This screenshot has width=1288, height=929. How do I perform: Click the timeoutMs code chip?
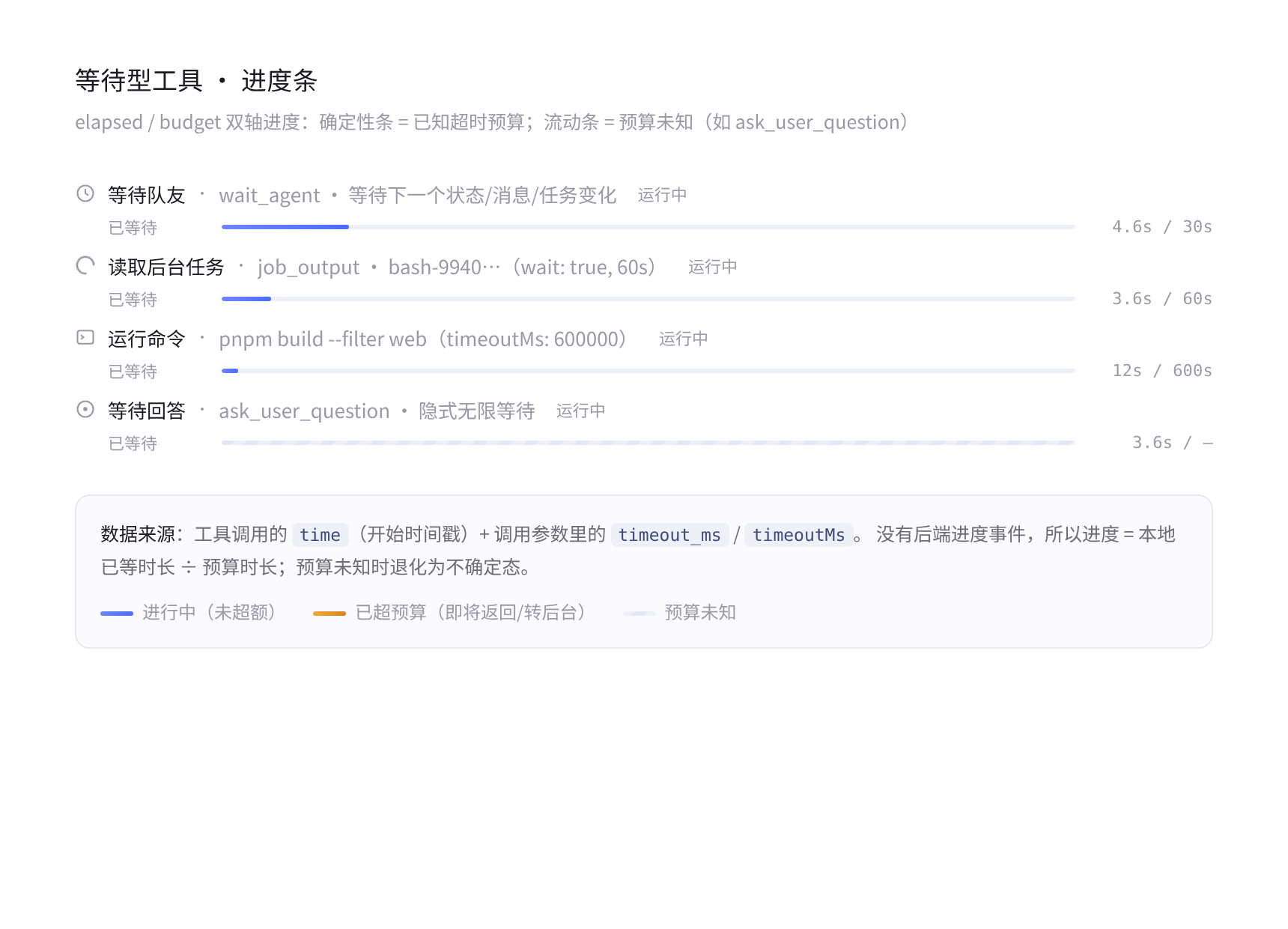point(798,535)
